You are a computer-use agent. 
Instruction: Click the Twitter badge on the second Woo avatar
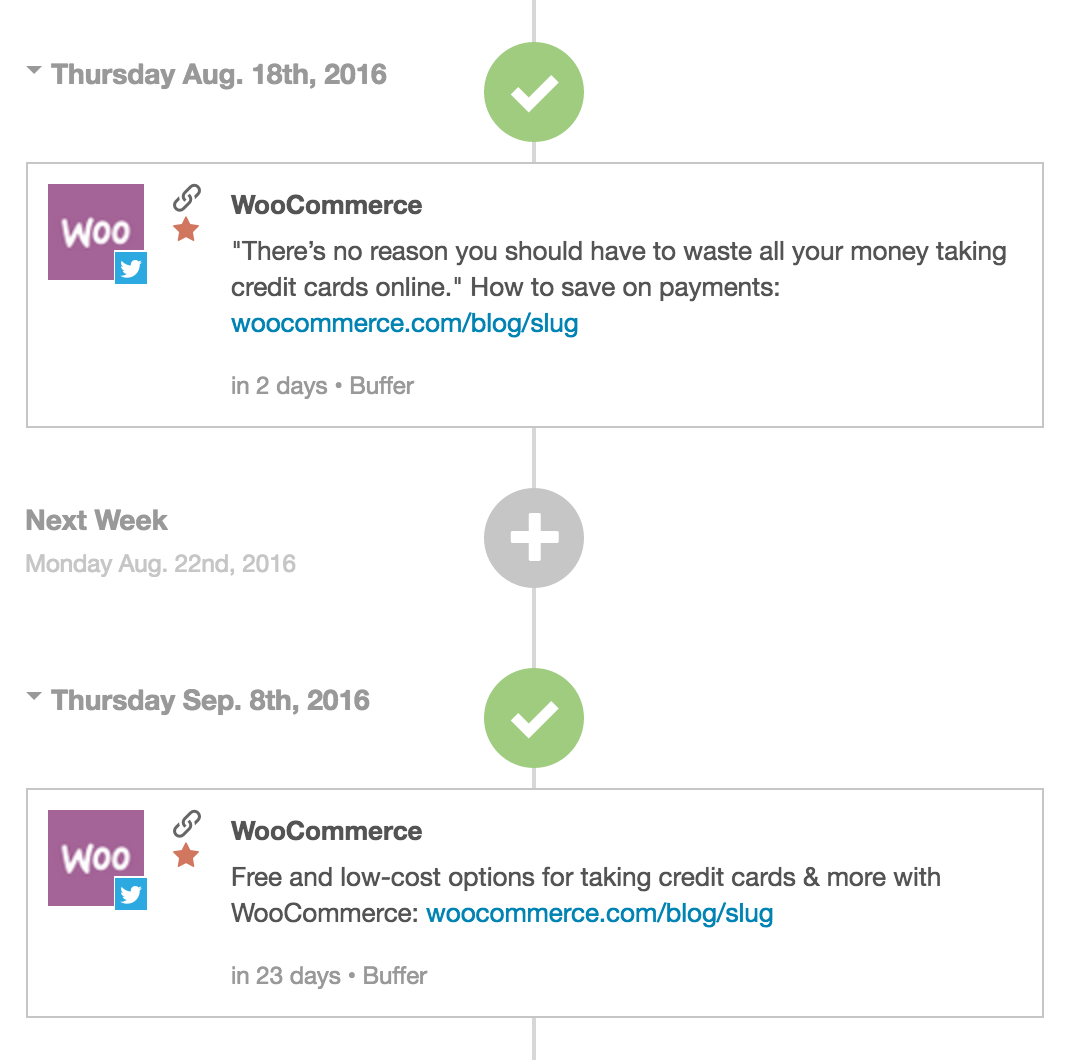coord(130,893)
